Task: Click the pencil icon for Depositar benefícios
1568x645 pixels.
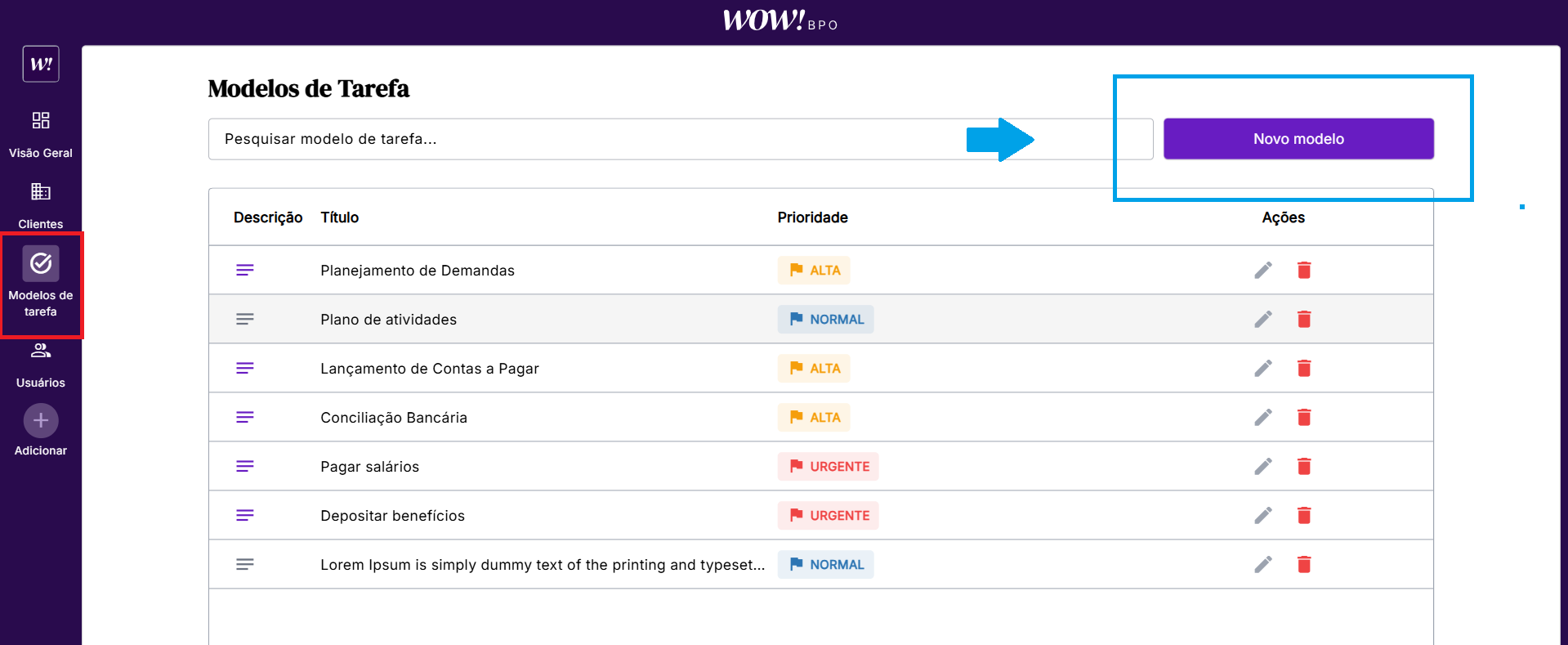Action: click(1262, 516)
